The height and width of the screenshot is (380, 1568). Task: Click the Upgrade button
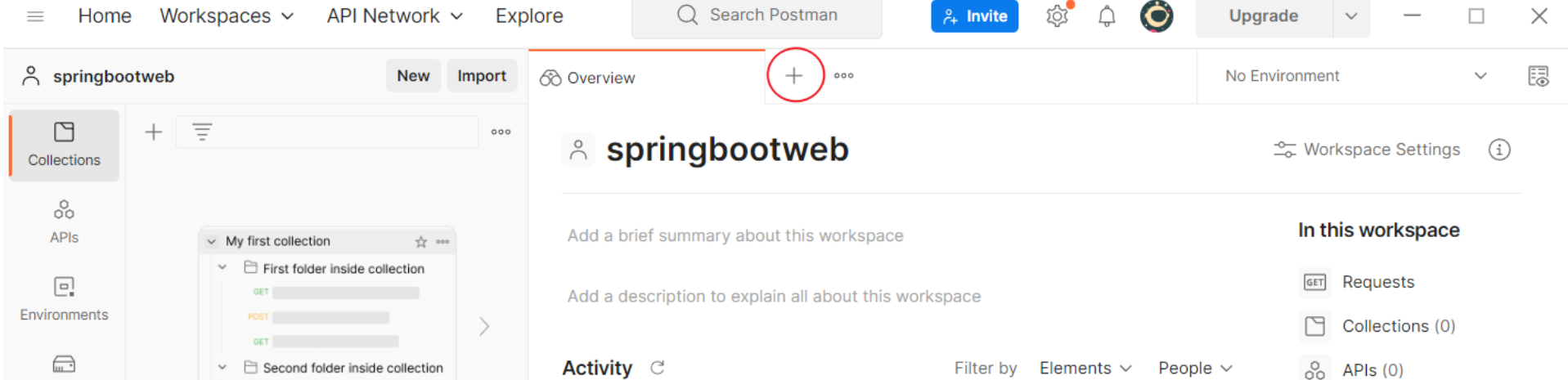1264,16
